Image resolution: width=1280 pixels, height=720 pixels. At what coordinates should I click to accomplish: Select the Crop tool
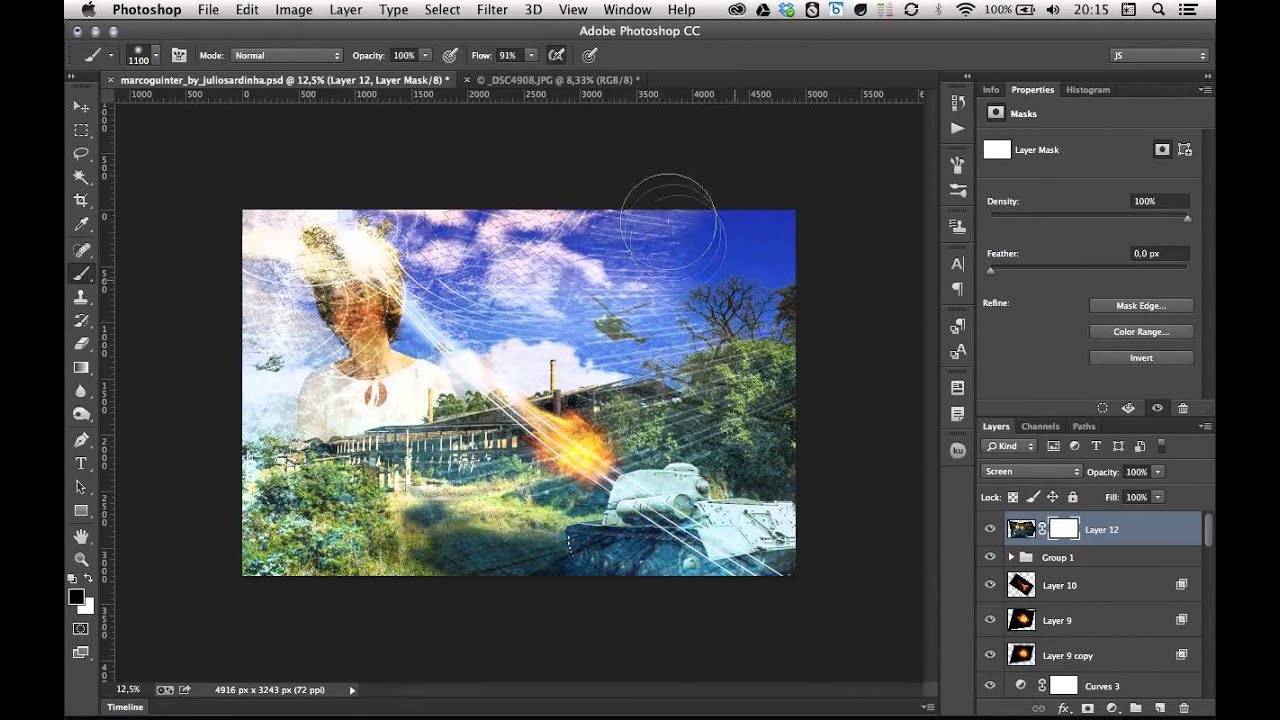pos(81,200)
